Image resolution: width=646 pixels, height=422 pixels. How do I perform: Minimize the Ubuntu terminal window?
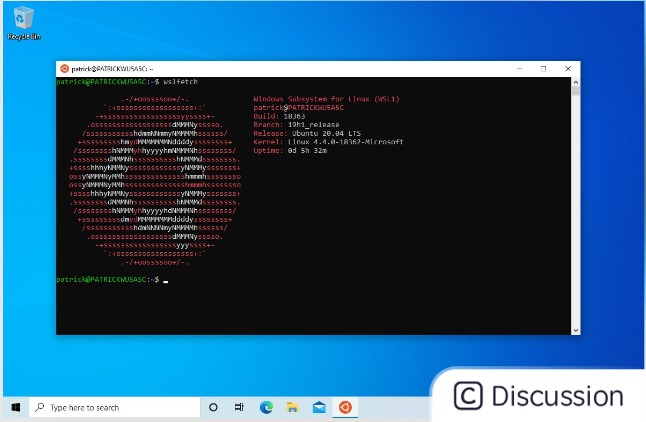521,69
